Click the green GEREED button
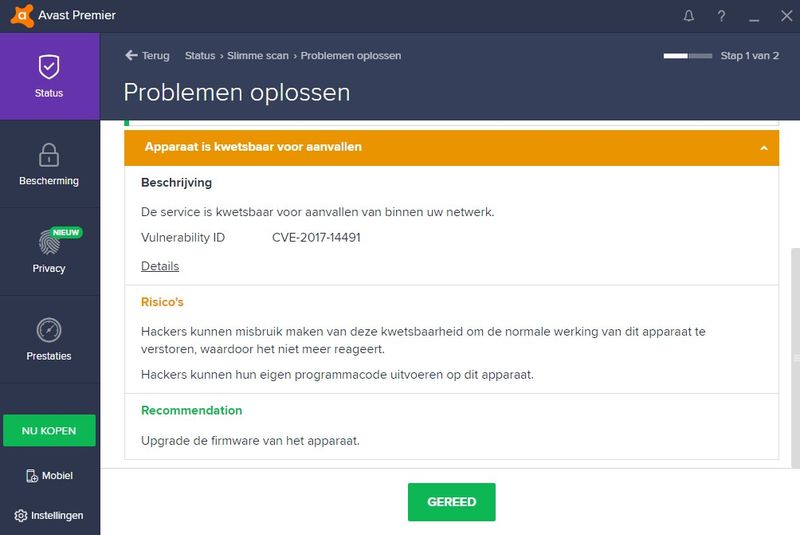The image size is (800, 535). pyautogui.click(x=451, y=502)
